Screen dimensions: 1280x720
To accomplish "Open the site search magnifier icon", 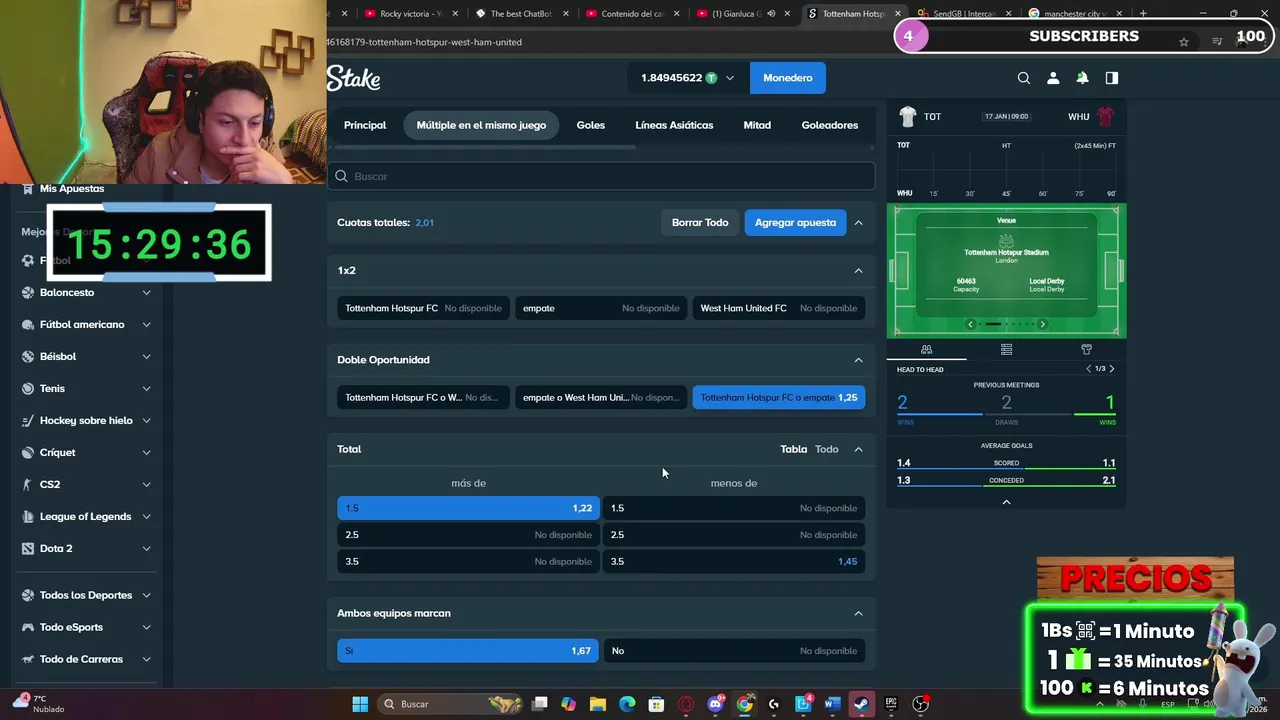I will (x=1023, y=78).
